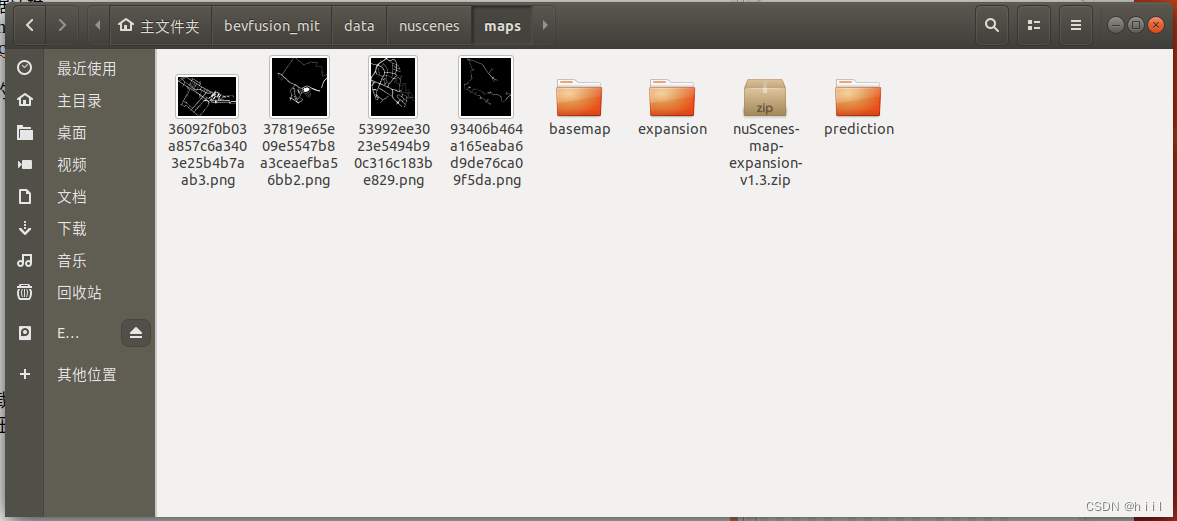Click the desktop folder icon in sidebar
The height and width of the screenshot is (521, 1177).
point(25,133)
